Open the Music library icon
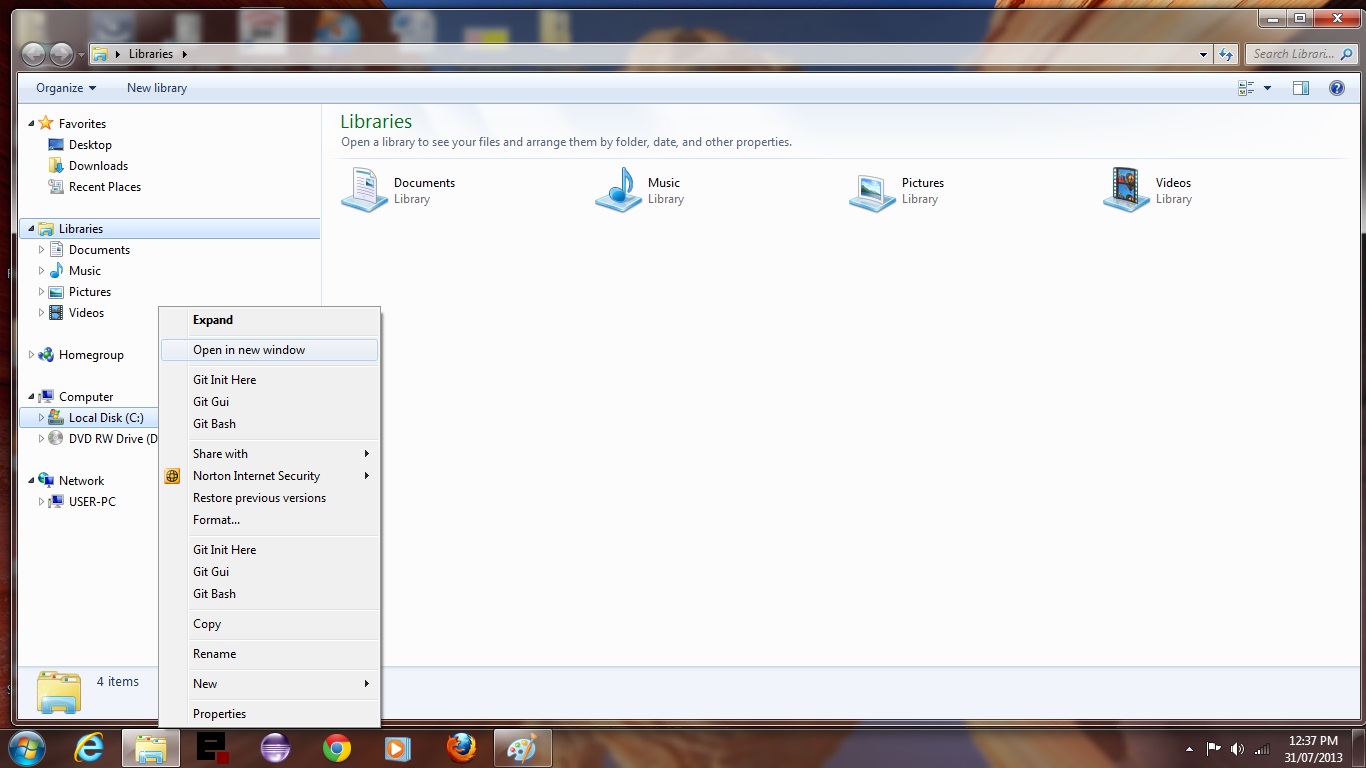1366x768 pixels. (618, 189)
